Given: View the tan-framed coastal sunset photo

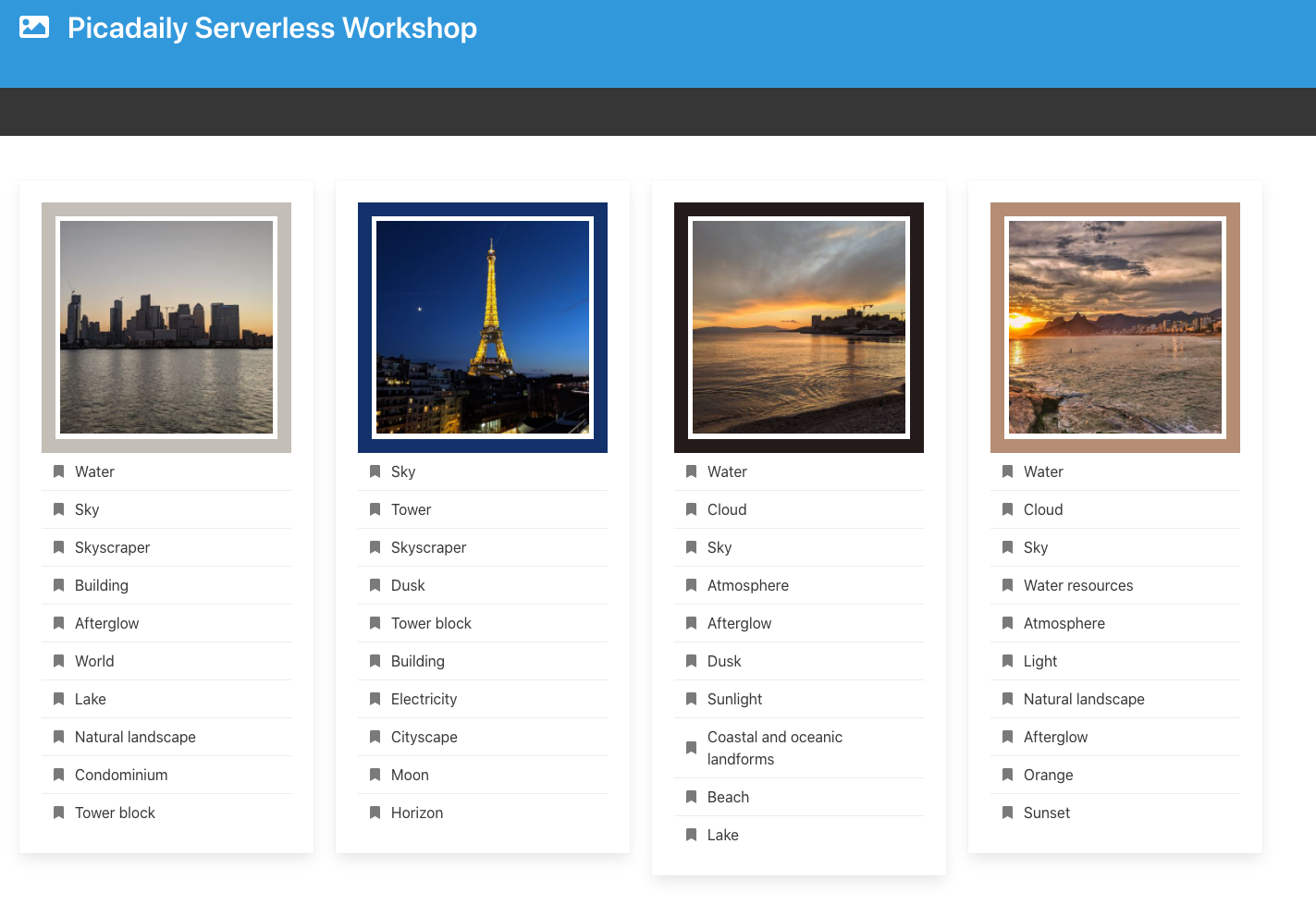Looking at the screenshot, I should (1115, 327).
